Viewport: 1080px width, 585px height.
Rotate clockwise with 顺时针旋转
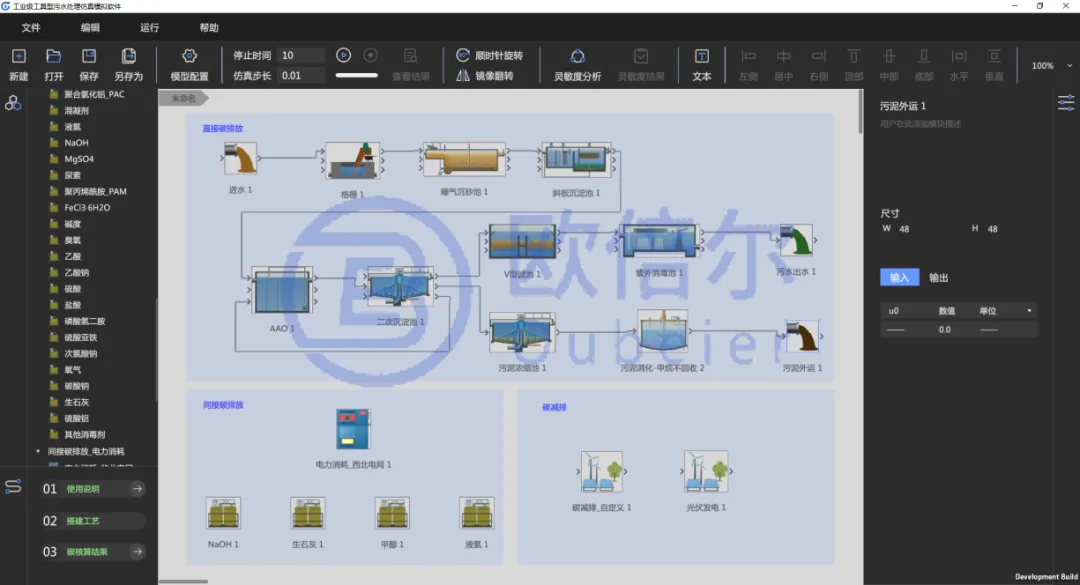tap(490, 55)
